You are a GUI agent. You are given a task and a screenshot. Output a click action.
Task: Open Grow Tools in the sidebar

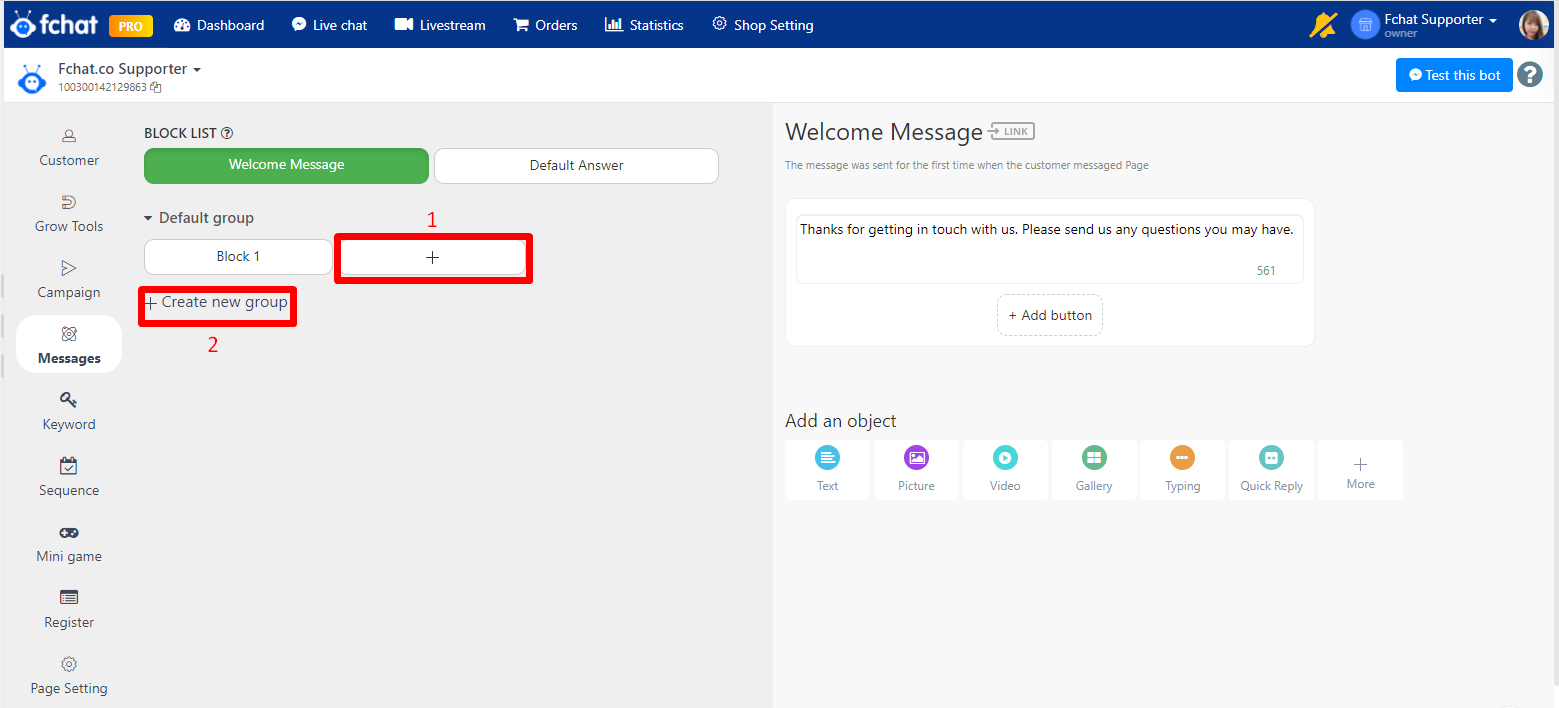pos(69,214)
